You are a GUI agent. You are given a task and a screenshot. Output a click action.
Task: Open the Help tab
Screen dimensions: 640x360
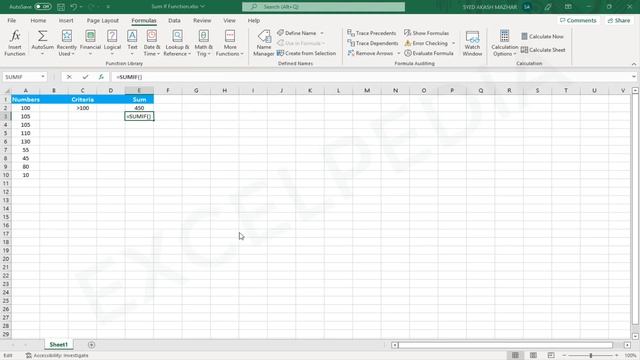[x=253, y=20]
